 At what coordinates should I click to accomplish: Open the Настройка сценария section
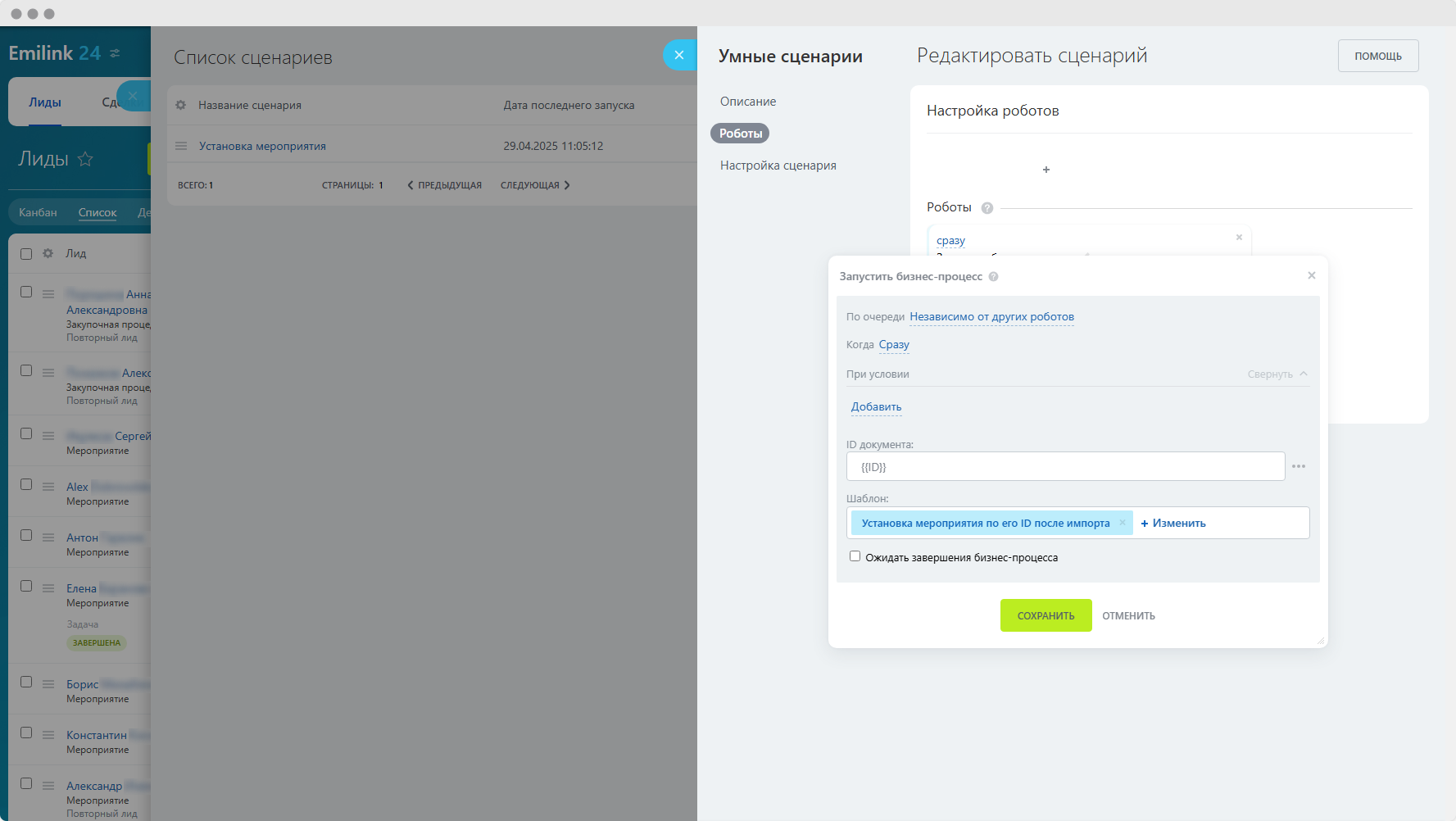point(778,166)
